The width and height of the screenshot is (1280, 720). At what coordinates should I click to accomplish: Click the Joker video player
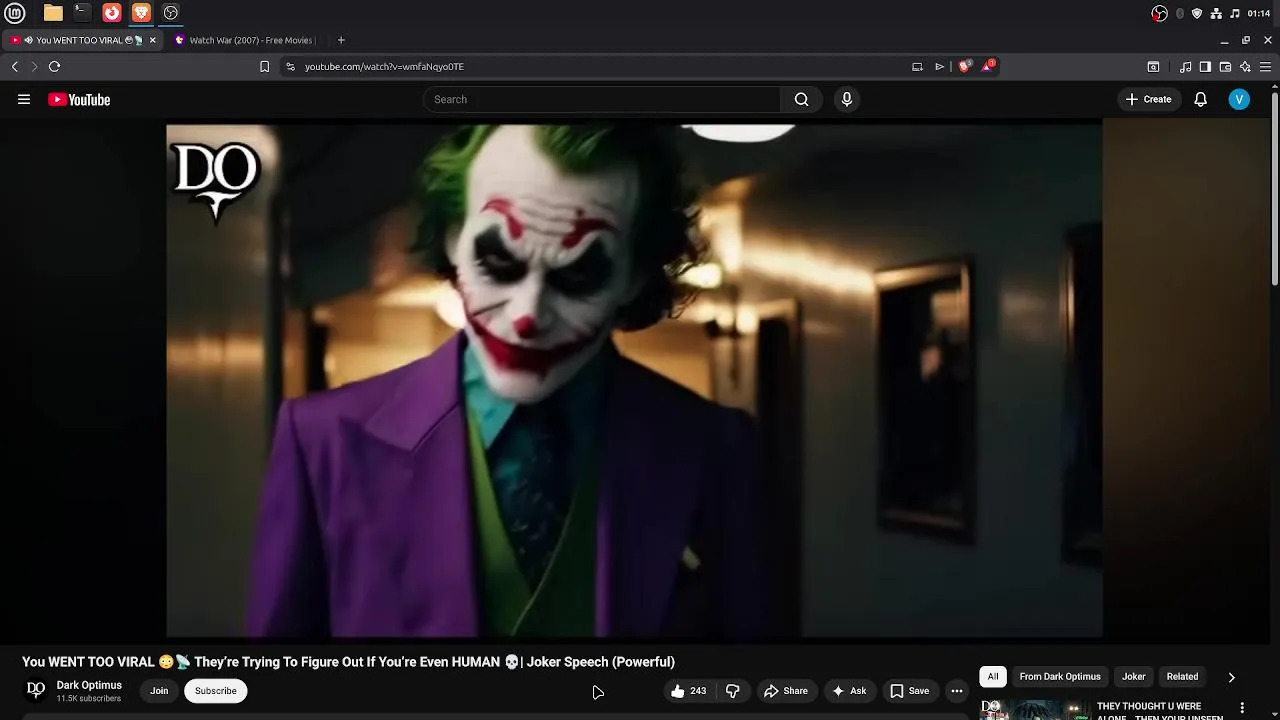point(634,380)
